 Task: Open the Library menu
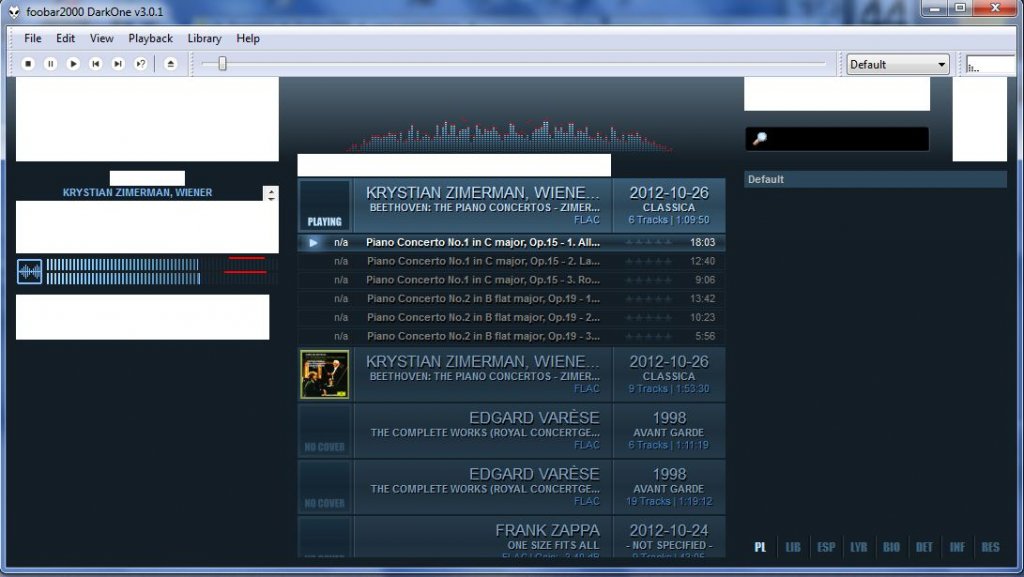(204, 39)
